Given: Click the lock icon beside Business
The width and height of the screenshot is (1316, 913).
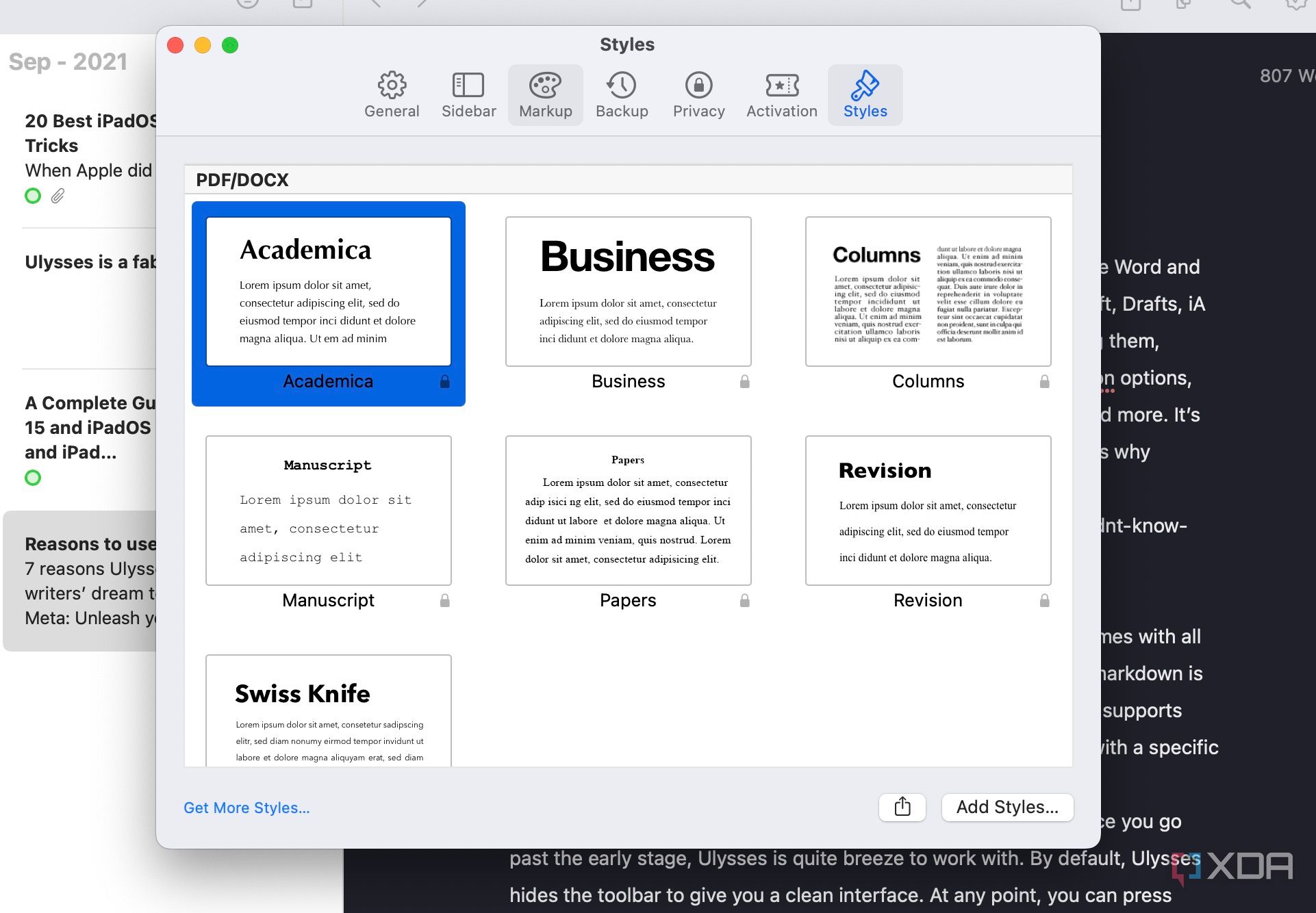Looking at the screenshot, I should click(x=745, y=381).
